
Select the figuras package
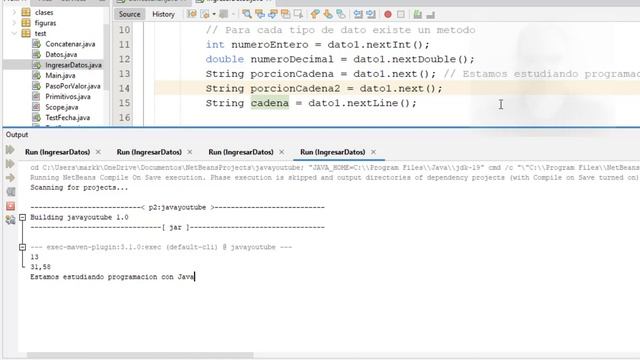(45, 23)
